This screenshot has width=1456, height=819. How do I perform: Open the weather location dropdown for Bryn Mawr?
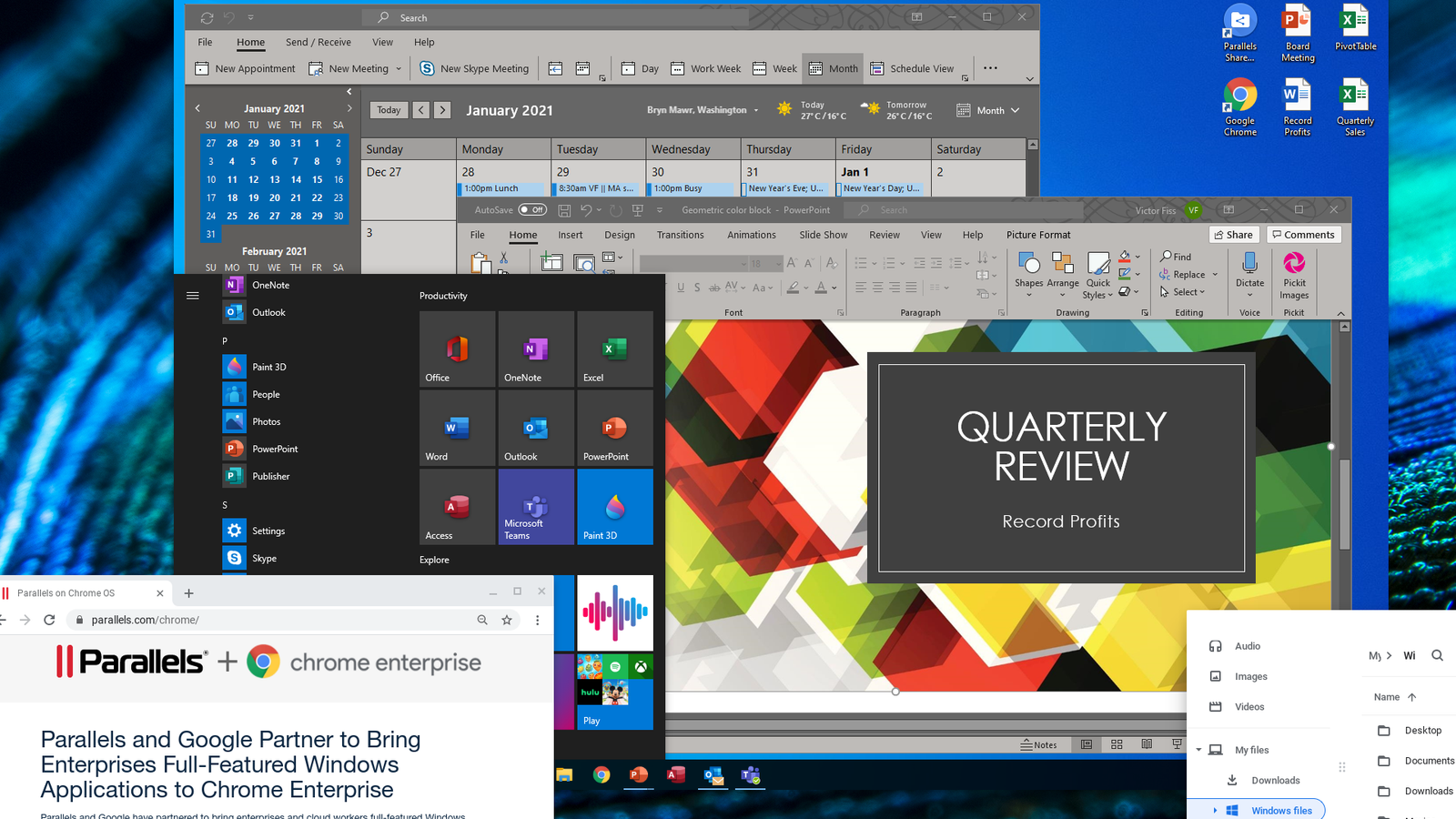(755, 110)
